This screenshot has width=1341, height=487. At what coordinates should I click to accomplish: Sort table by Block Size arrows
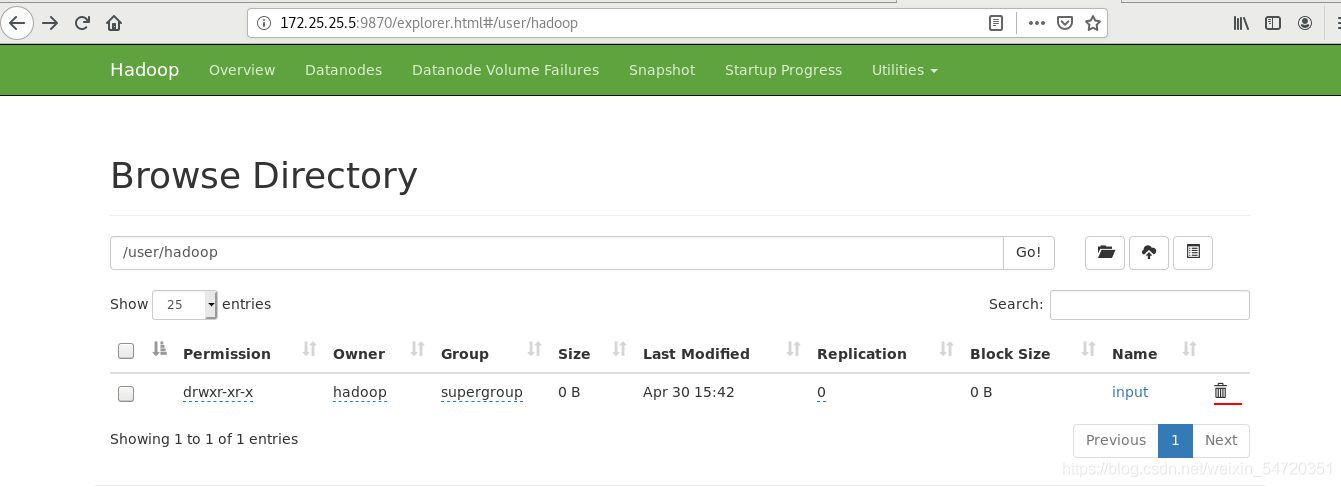click(1089, 349)
